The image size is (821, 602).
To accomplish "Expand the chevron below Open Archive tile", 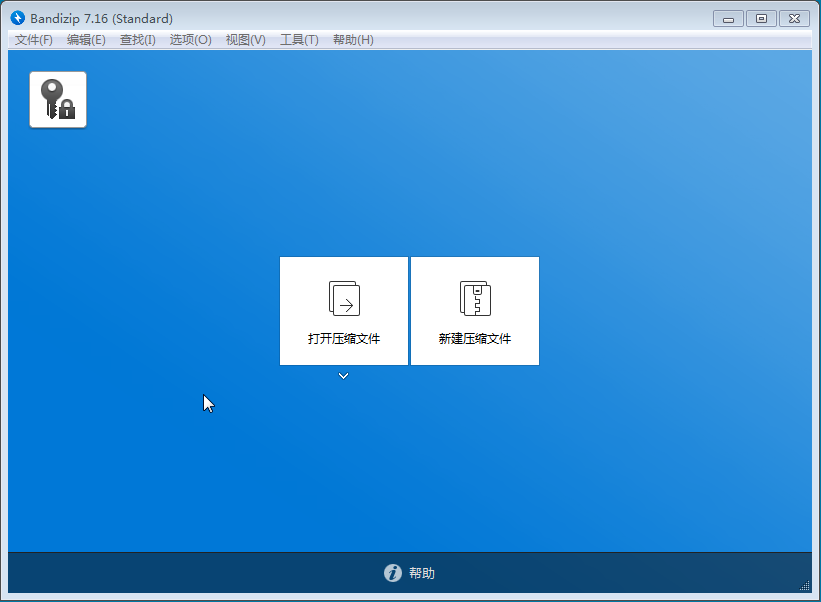I will point(343,376).
